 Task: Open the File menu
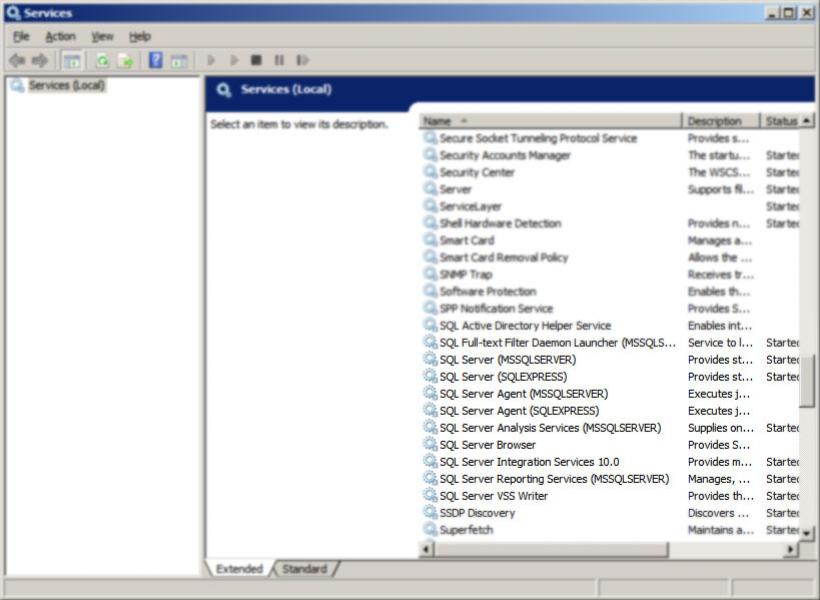tap(21, 36)
